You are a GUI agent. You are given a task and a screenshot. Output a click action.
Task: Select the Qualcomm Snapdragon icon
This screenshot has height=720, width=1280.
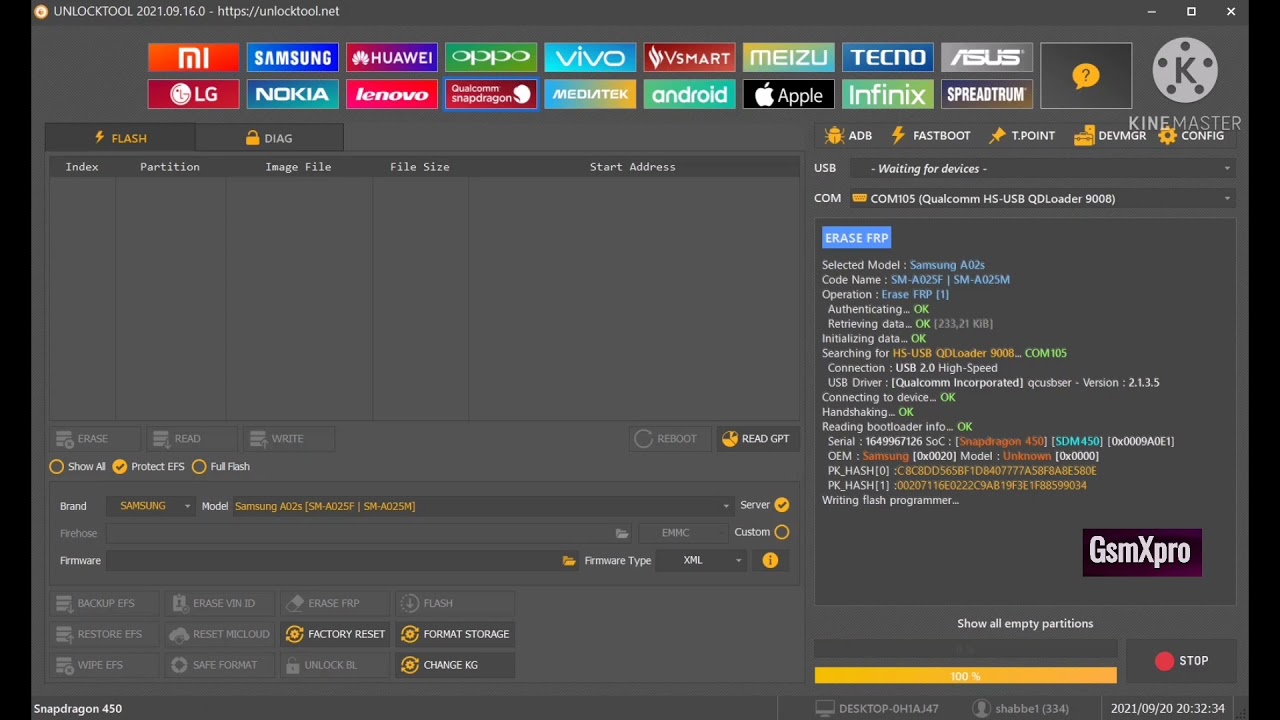(x=490, y=94)
